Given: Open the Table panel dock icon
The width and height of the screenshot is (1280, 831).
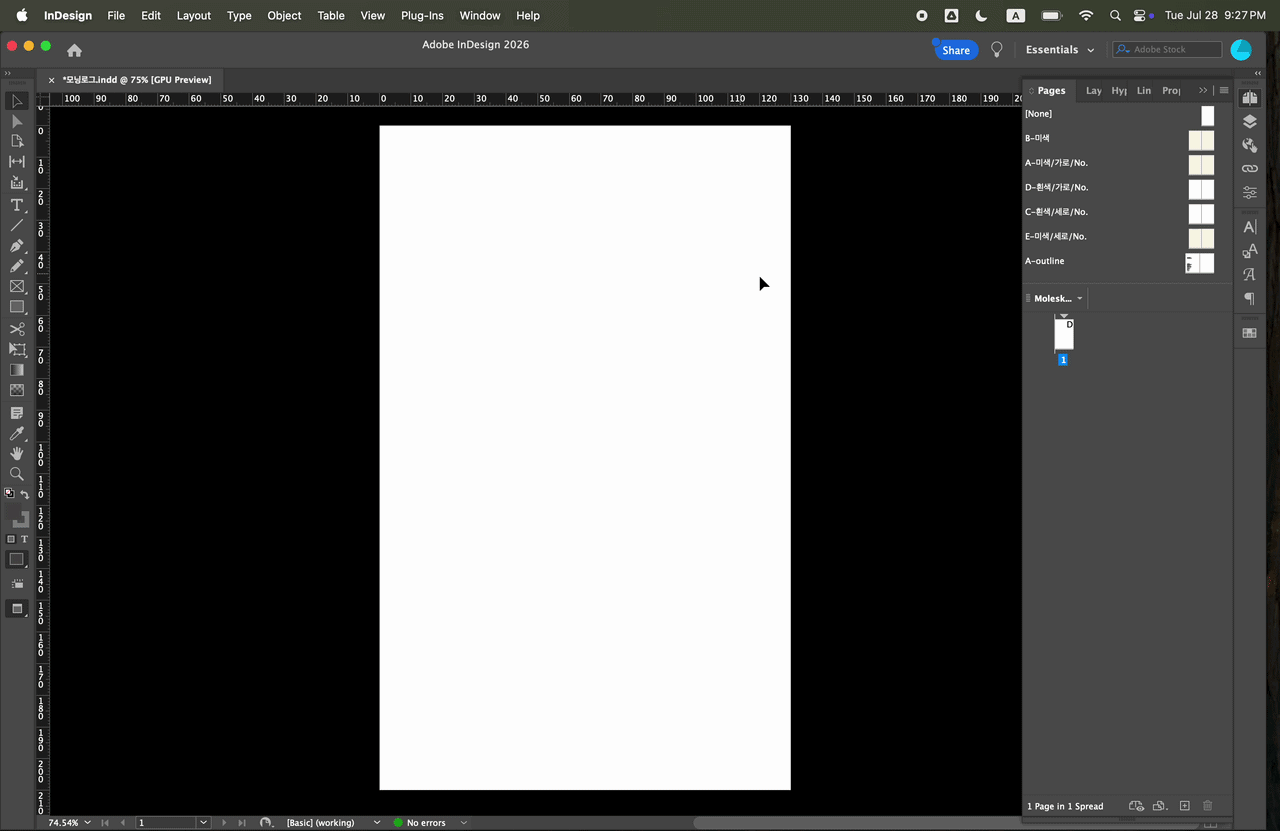Looking at the screenshot, I should (x=1249, y=333).
